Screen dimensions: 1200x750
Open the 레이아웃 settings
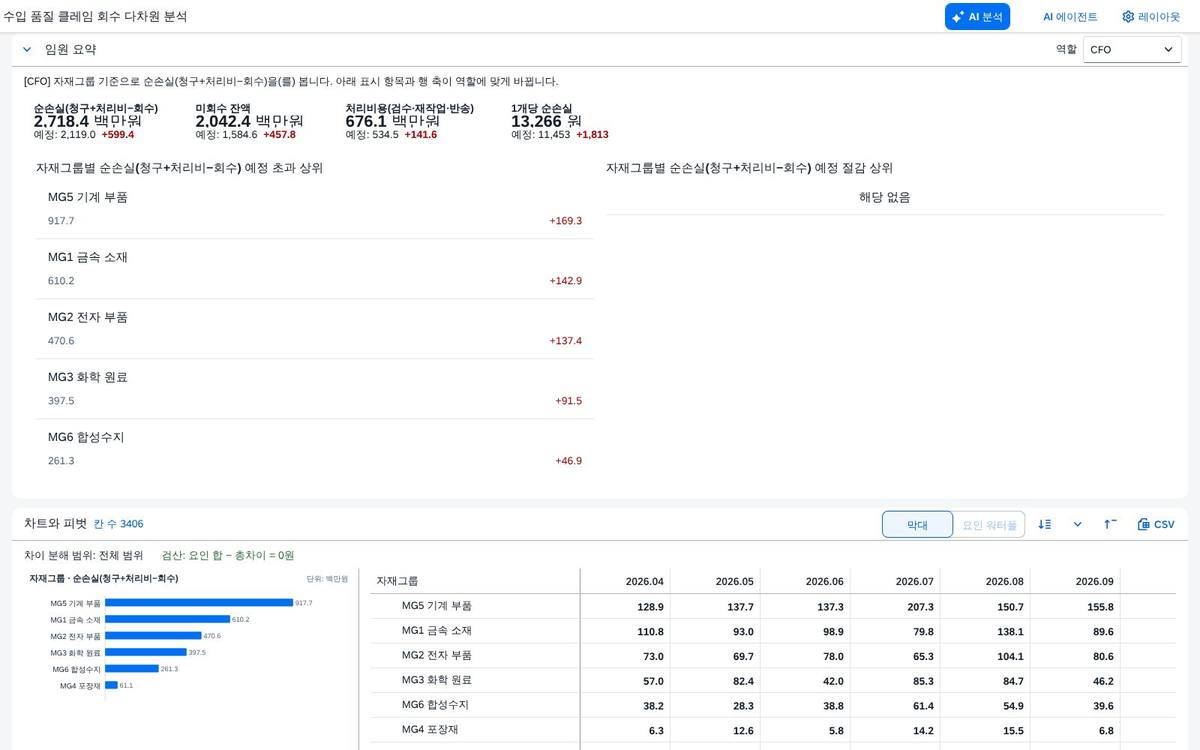pyautogui.click(x=1151, y=17)
